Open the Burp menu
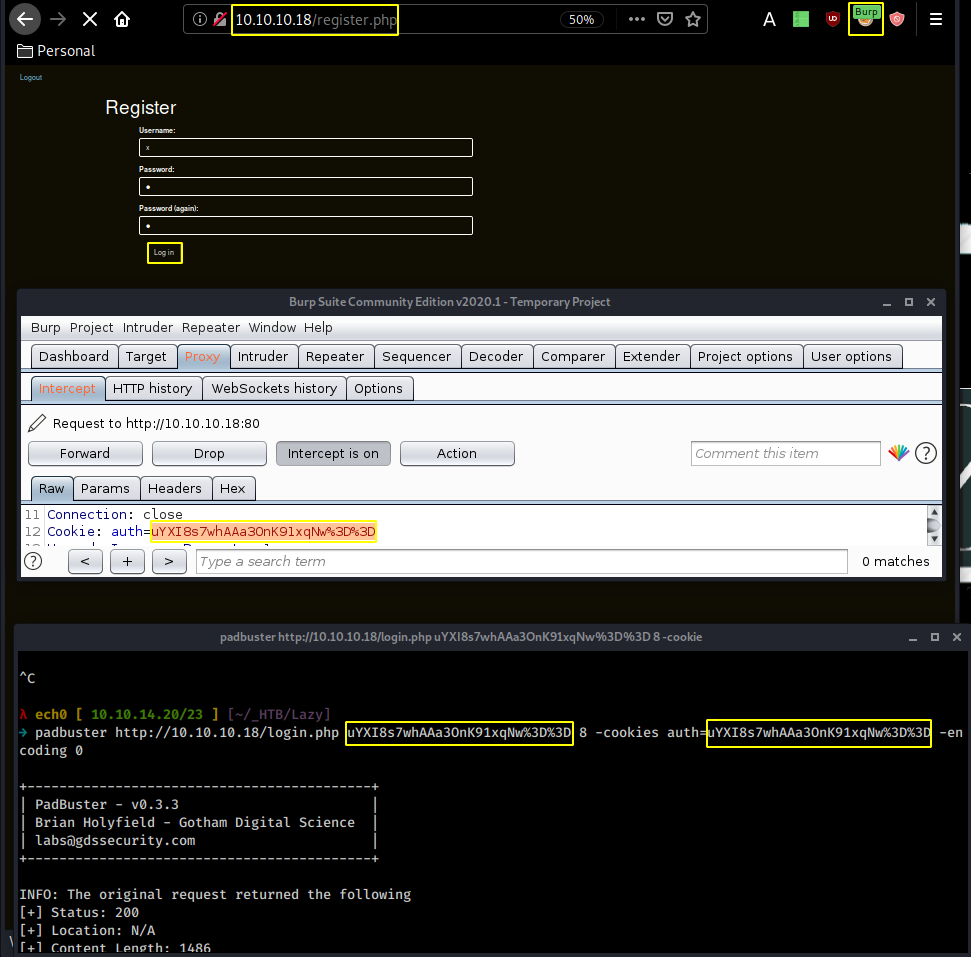Image resolution: width=971 pixels, height=957 pixels. (46, 327)
